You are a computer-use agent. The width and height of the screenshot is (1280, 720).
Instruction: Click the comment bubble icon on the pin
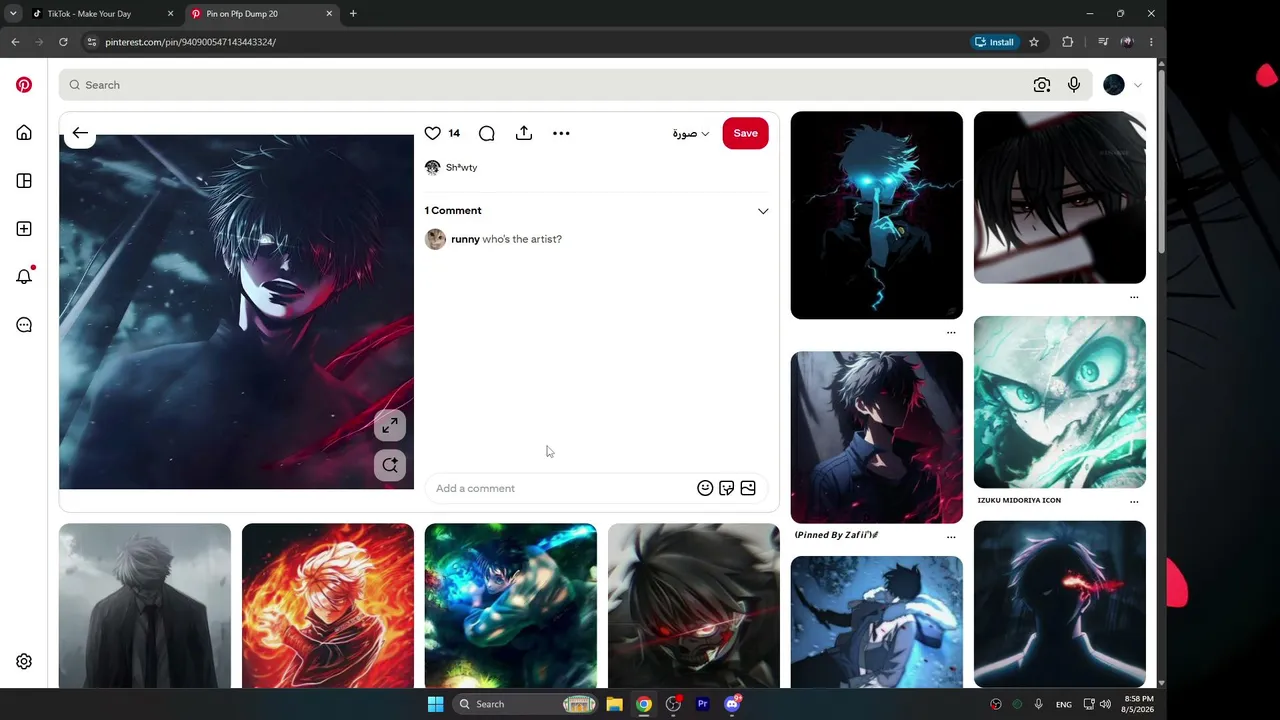tap(487, 133)
